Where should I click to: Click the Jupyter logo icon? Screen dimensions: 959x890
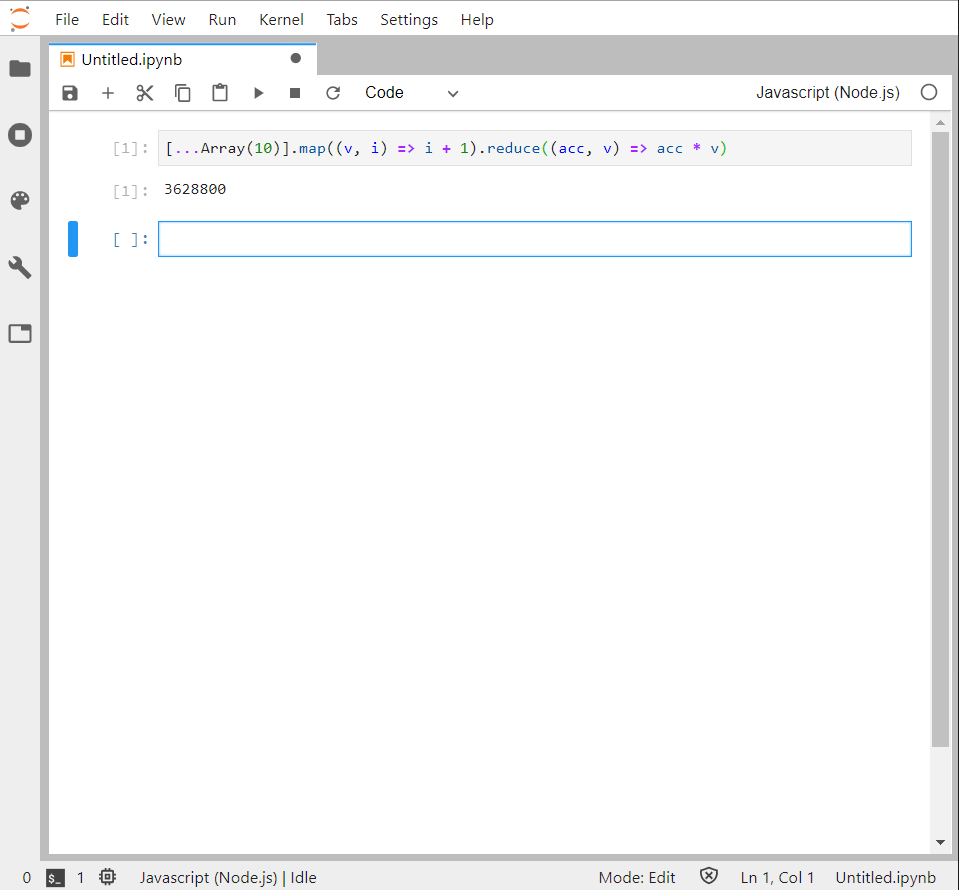pyautogui.click(x=20, y=18)
